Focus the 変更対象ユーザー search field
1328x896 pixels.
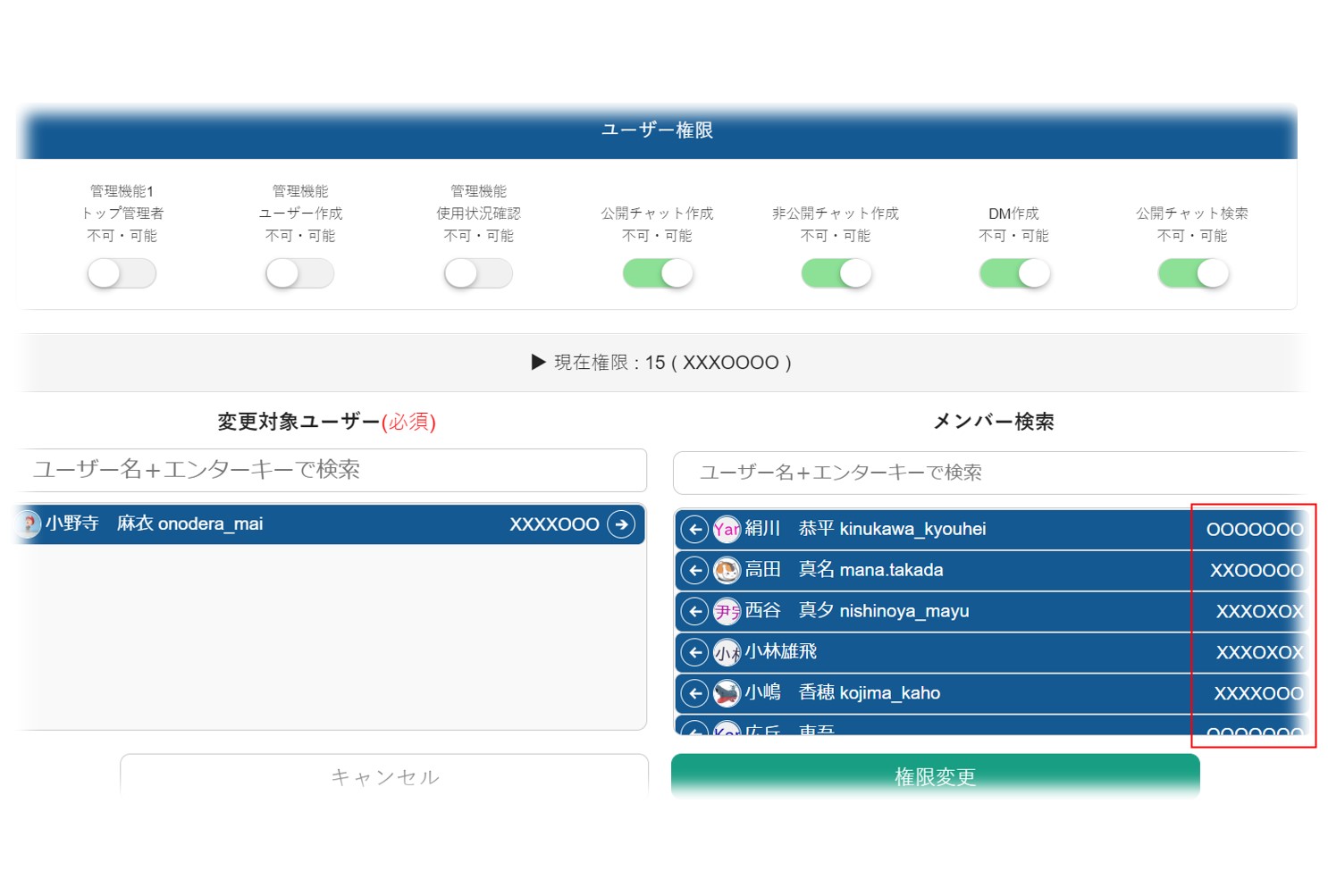click(332, 470)
